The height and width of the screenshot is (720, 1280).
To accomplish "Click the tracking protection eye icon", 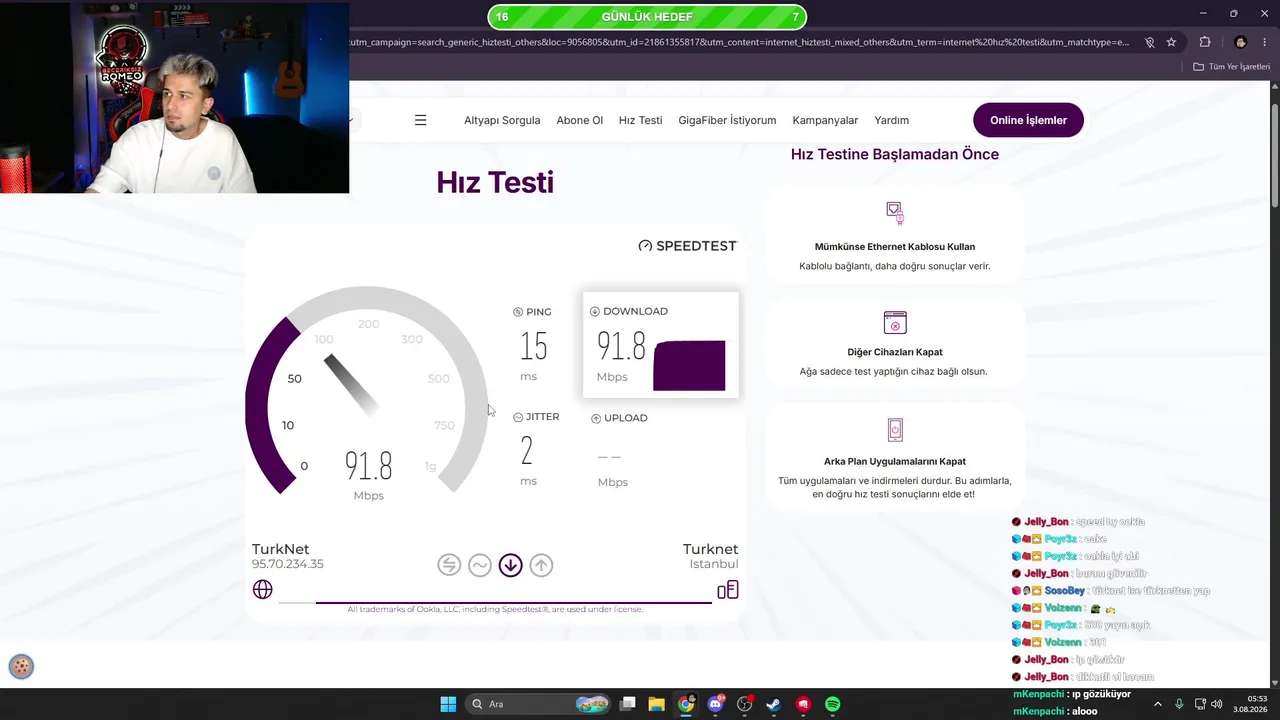I will [1149, 42].
